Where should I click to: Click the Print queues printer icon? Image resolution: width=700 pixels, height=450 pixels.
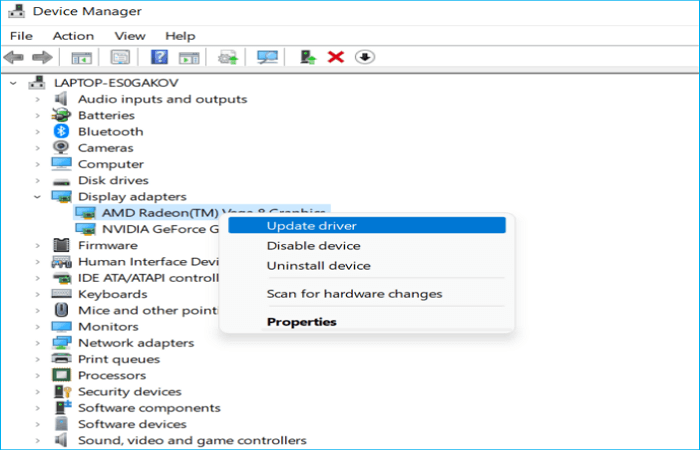tap(61, 358)
